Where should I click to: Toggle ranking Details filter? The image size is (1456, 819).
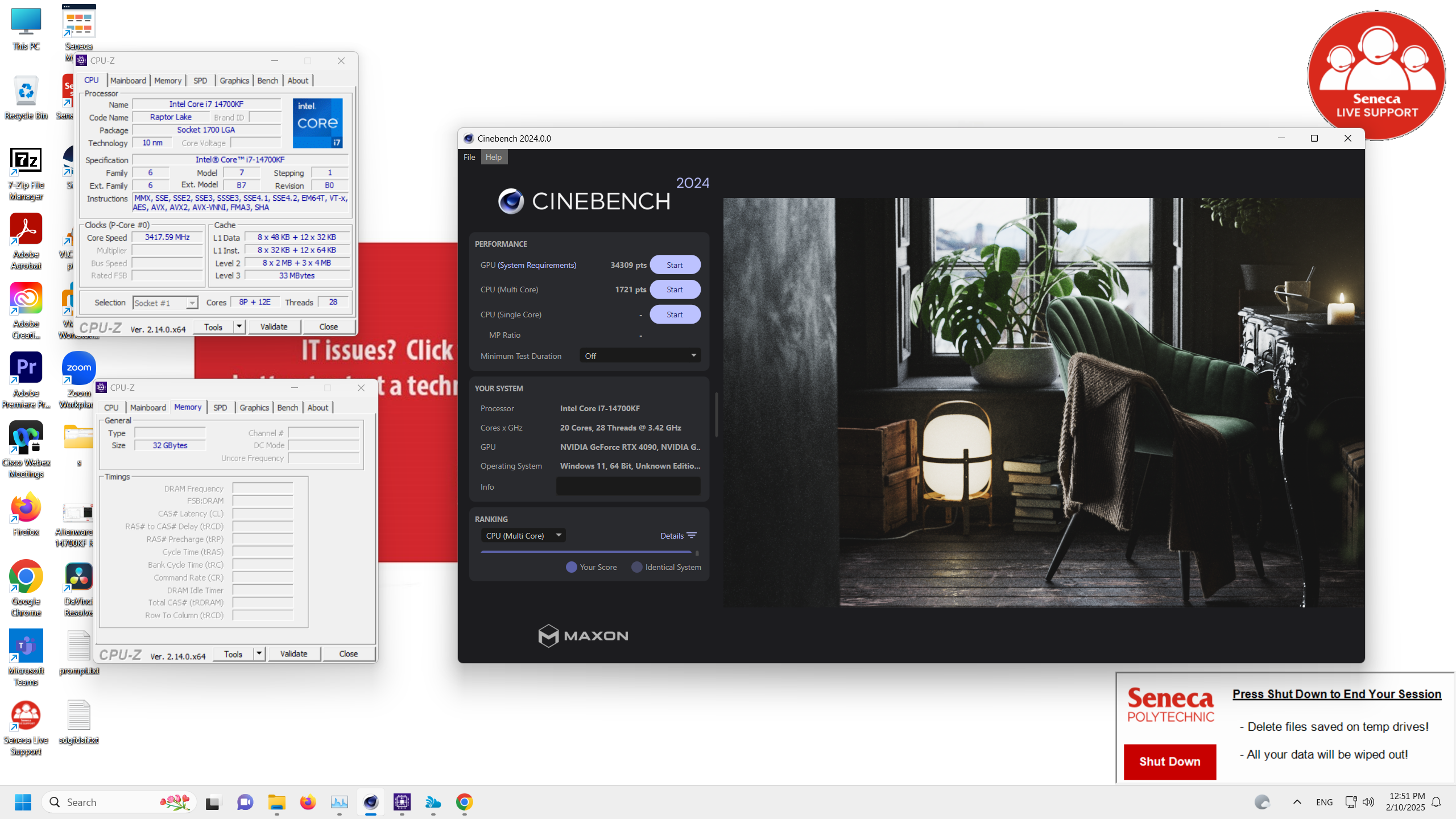[x=679, y=536]
